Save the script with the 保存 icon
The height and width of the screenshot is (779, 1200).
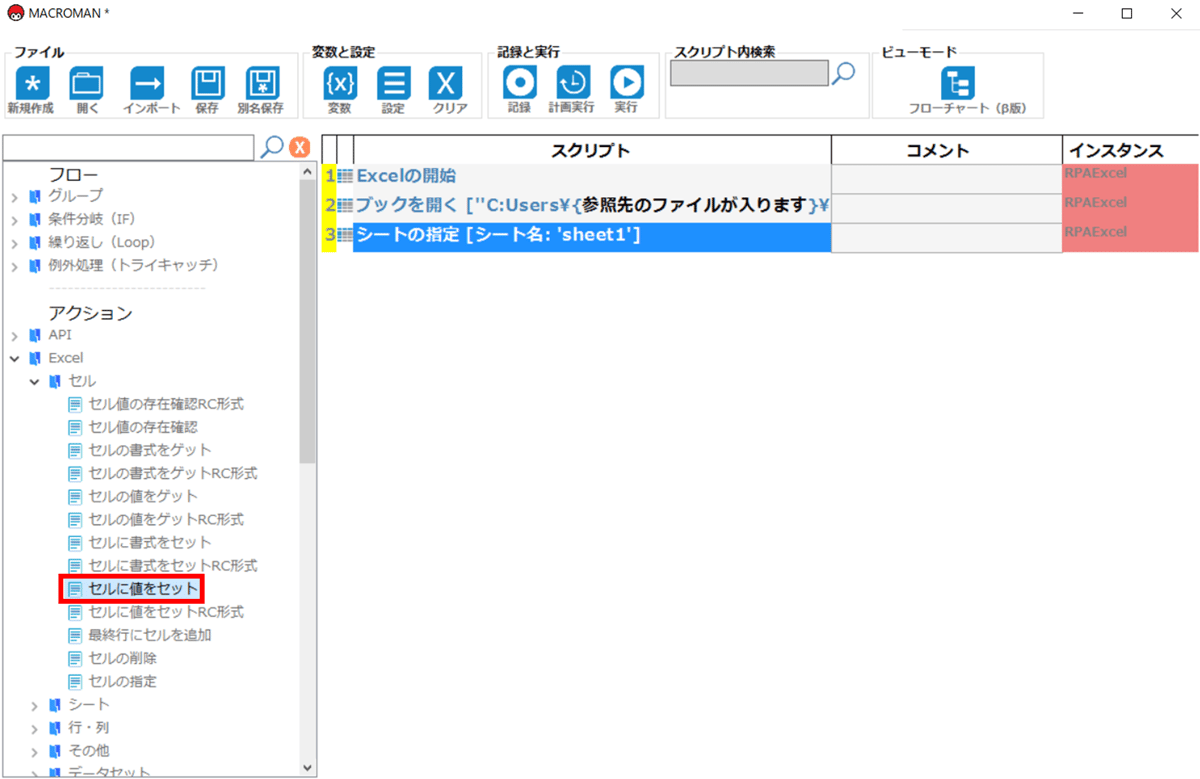[x=207, y=84]
